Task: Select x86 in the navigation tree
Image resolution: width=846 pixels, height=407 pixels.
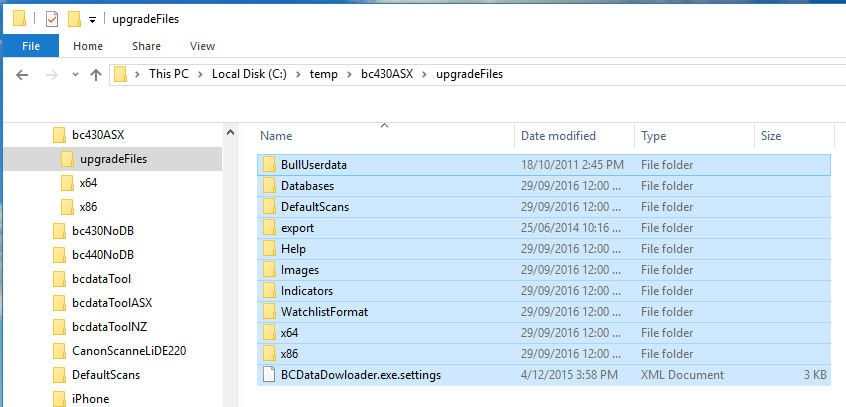Action: coord(88,207)
